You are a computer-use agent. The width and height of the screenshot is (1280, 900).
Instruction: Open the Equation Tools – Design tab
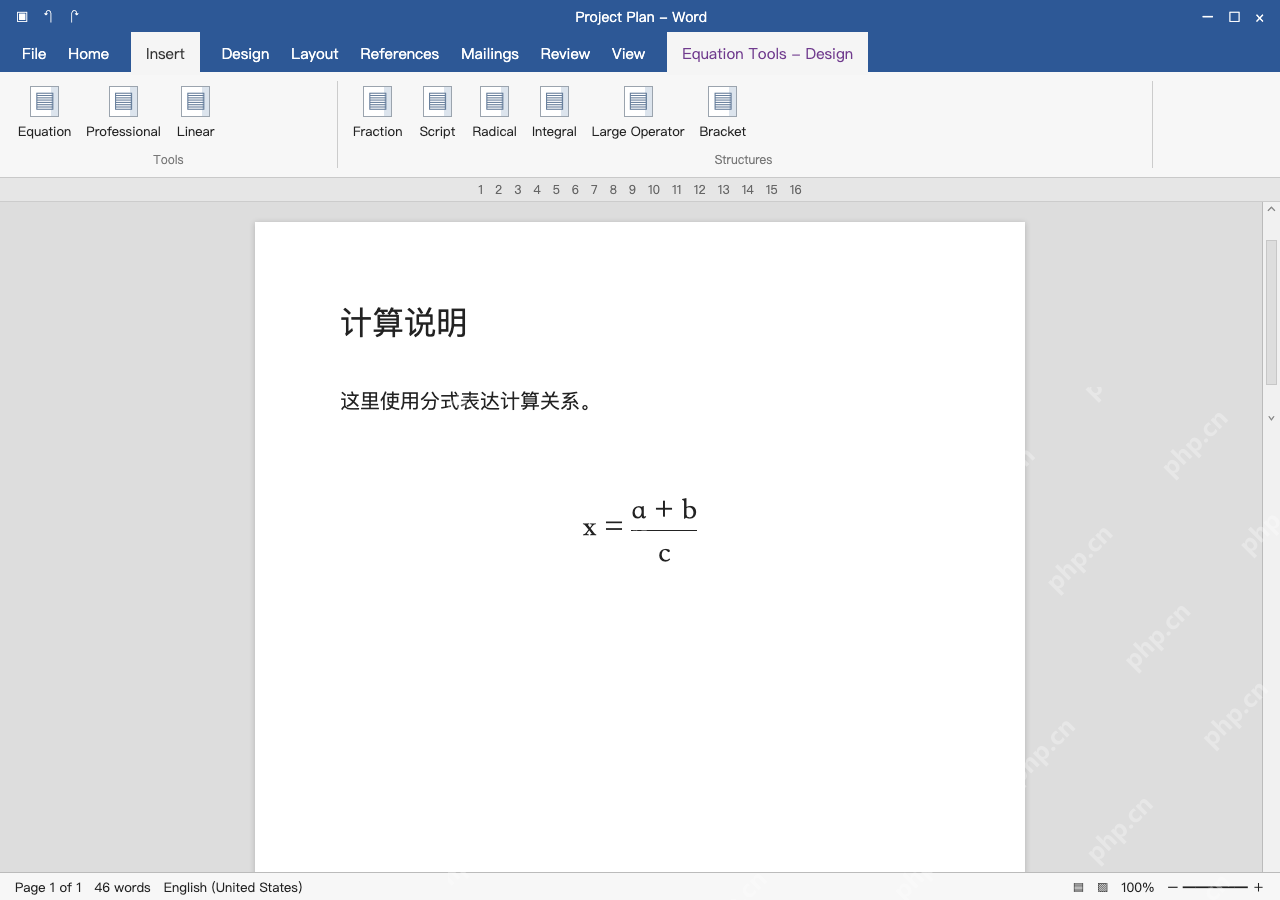pyautogui.click(x=767, y=53)
